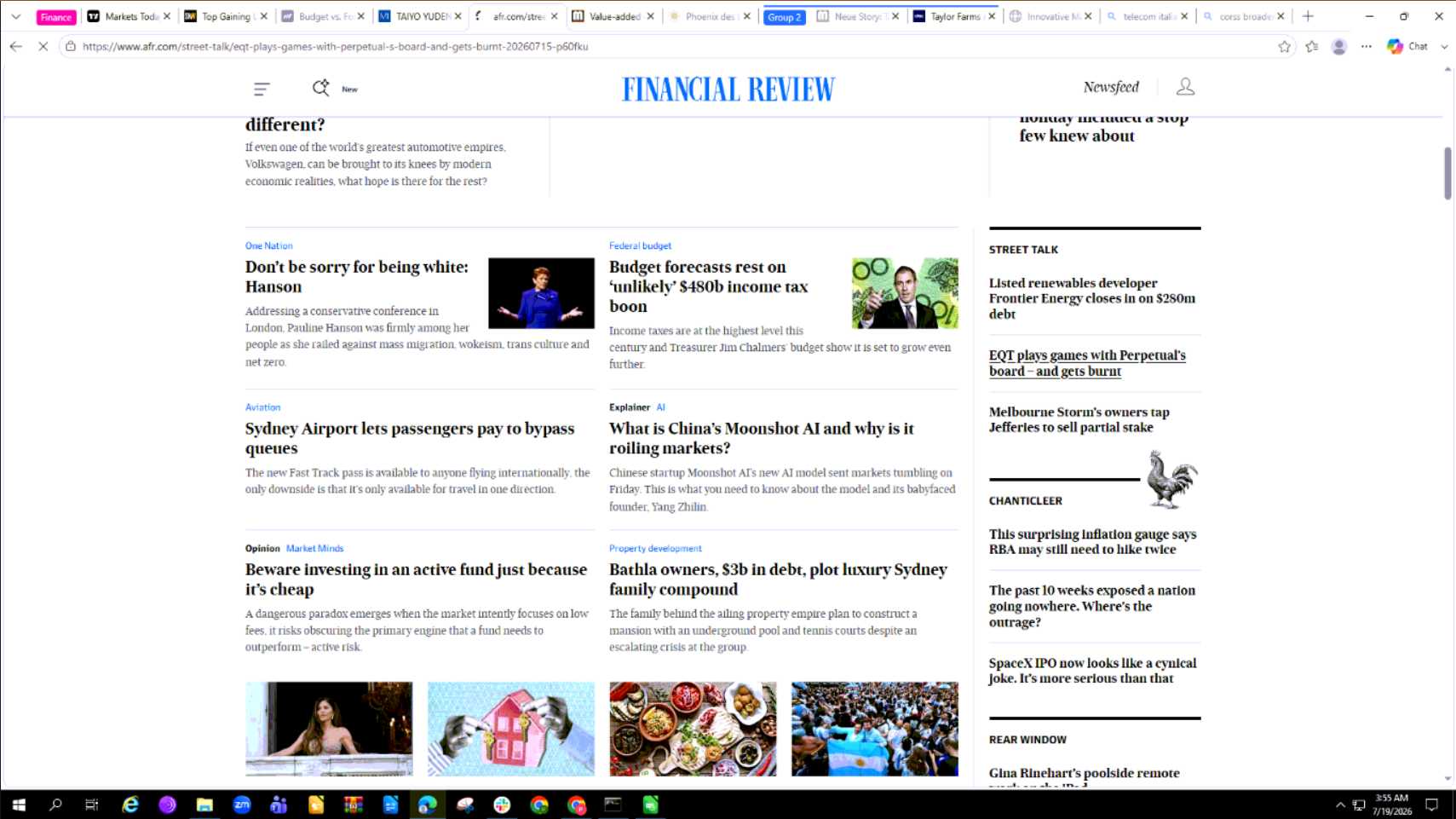Read Chanticleer inflation gauge RBA column

pos(1092,542)
